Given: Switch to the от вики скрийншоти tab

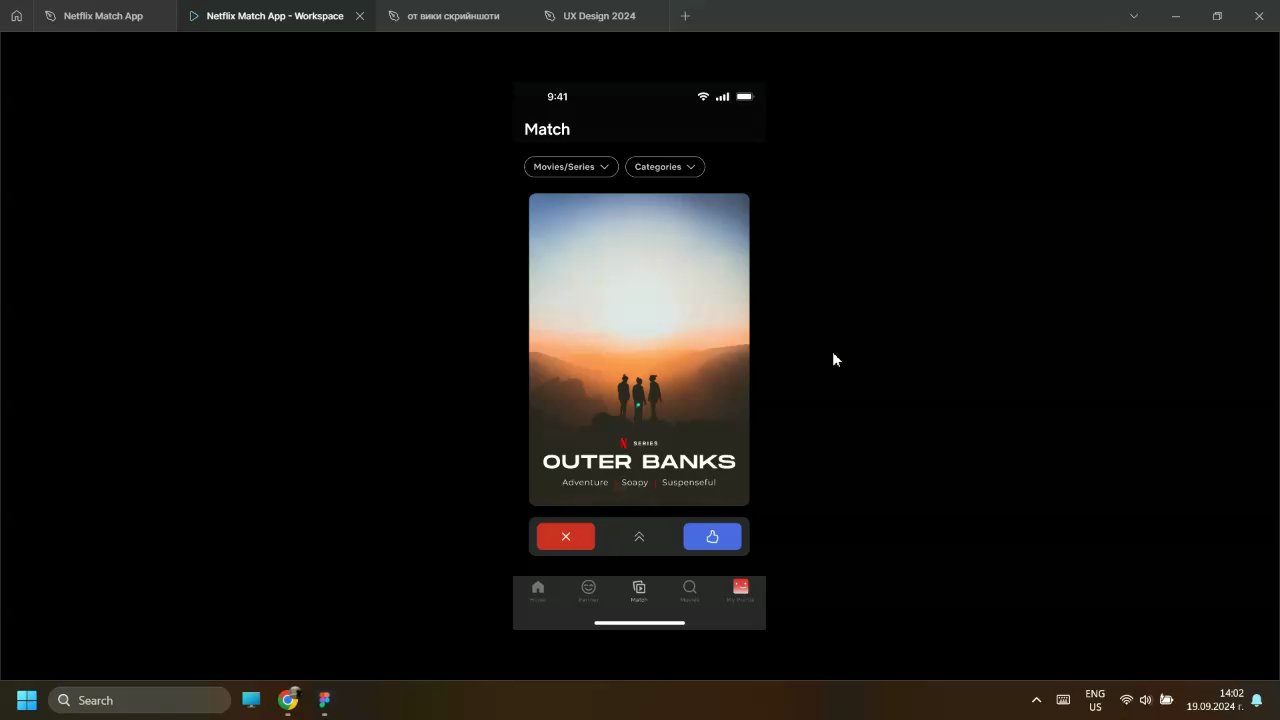Looking at the screenshot, I should (453, 16).
